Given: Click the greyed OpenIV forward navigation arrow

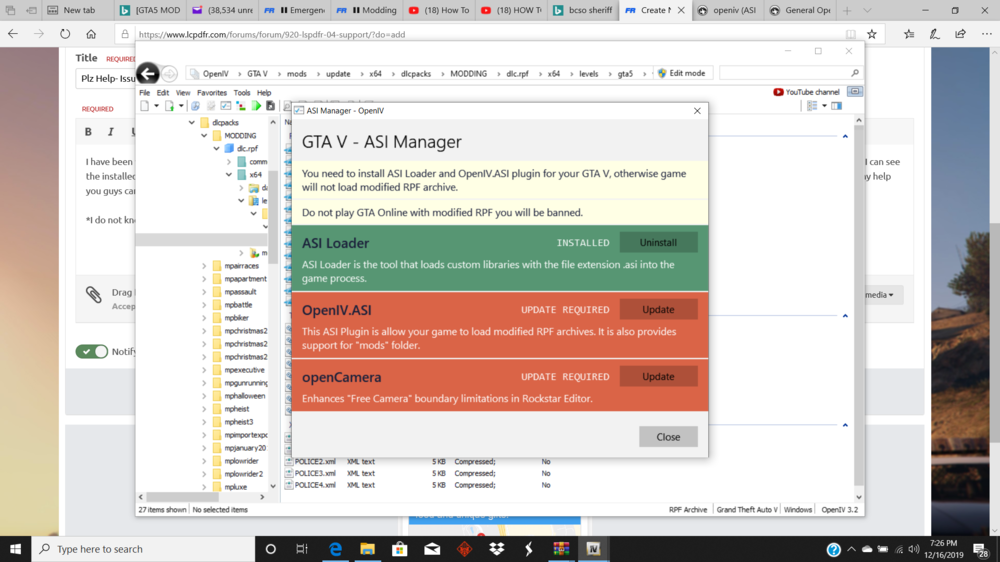Looking at the screenshot, I should [169, 74].
